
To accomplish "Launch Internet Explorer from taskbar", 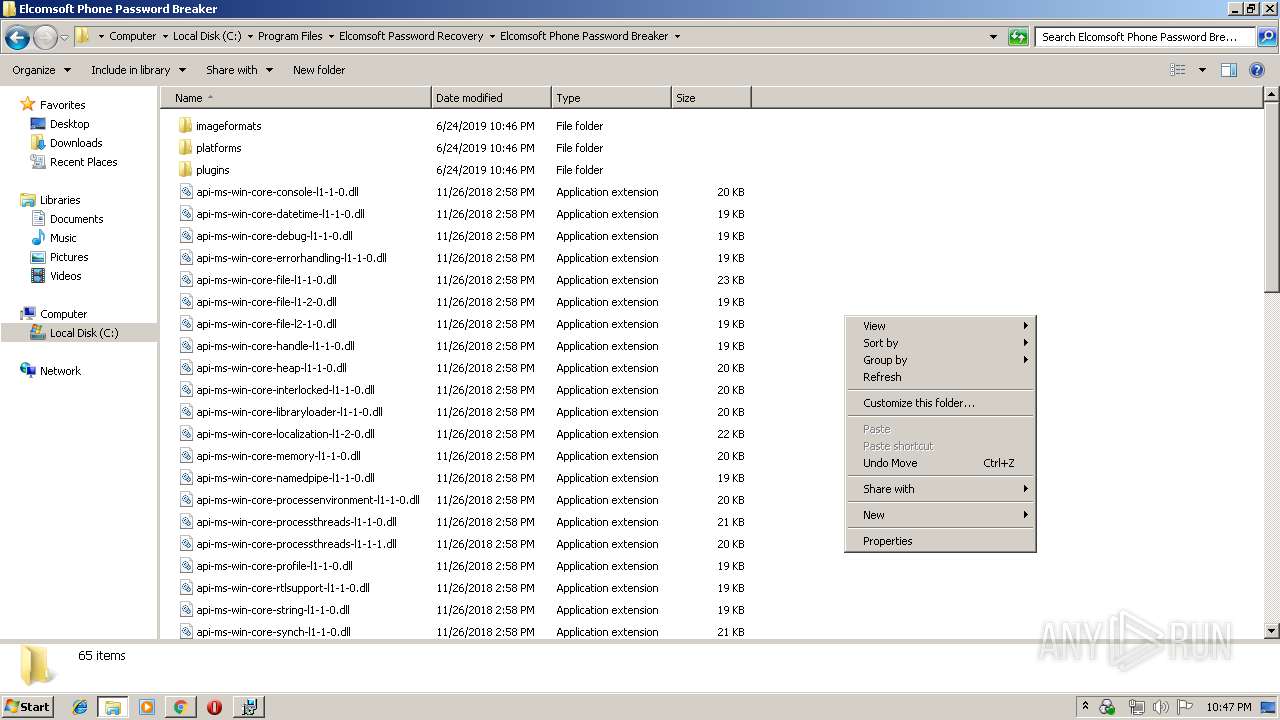I will click(x=80, y=707).
